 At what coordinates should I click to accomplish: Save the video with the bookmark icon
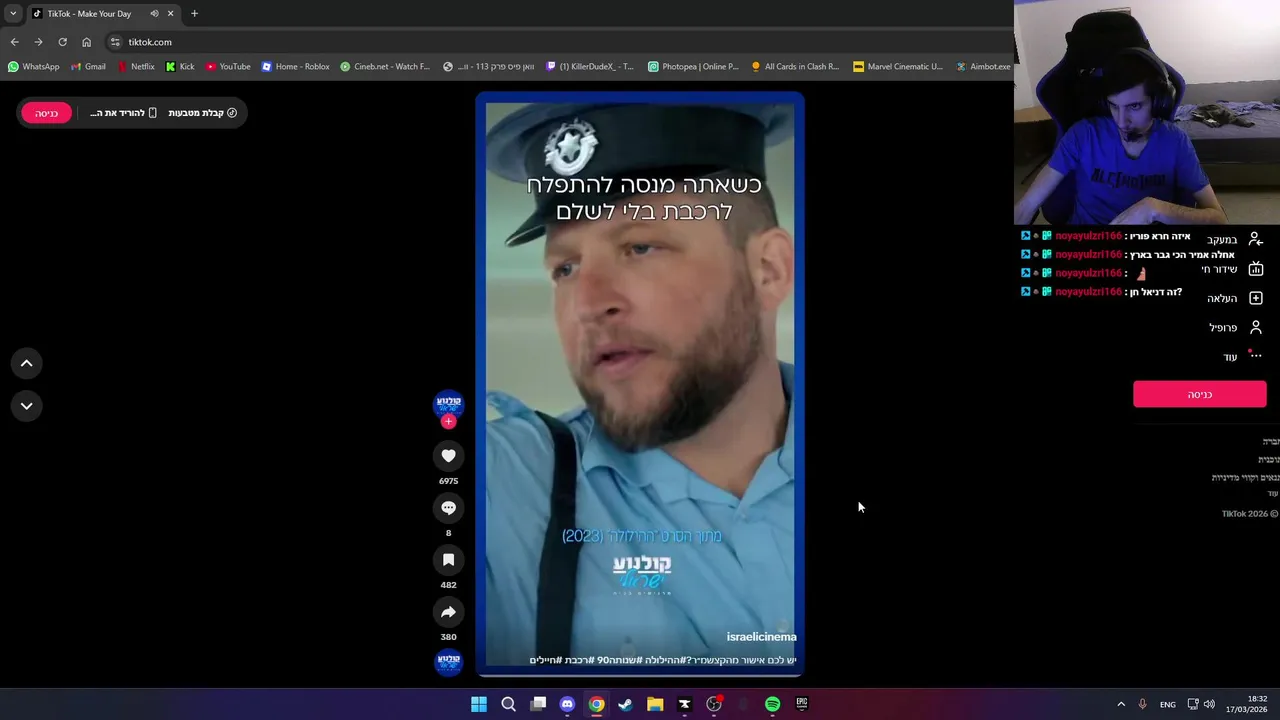[448, 560]
